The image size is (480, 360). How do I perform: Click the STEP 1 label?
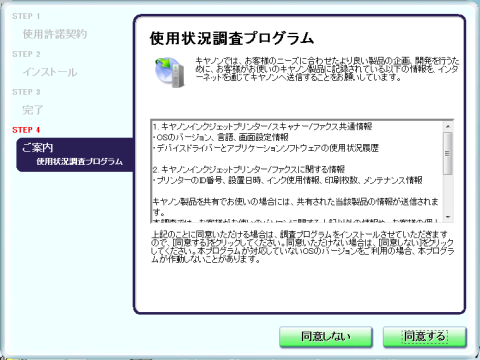point(26,16)
